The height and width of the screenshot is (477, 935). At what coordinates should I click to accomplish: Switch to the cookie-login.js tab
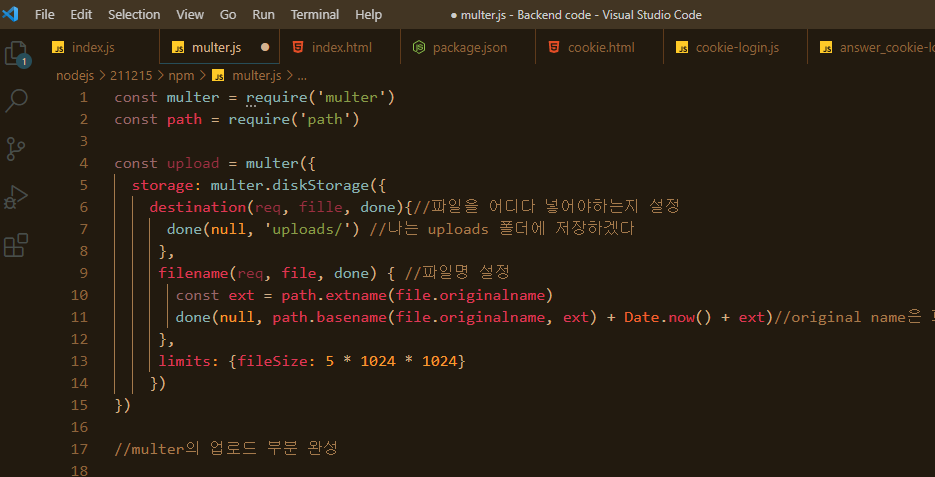pos(735,47)
